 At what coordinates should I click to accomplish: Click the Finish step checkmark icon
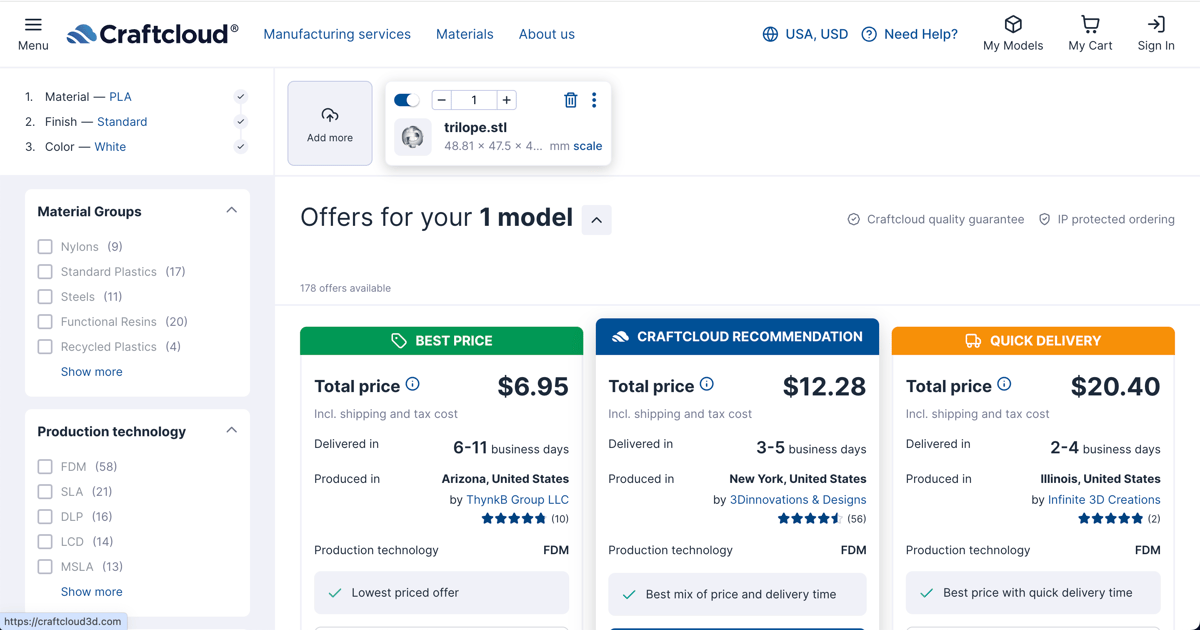(x=240, y=122)
